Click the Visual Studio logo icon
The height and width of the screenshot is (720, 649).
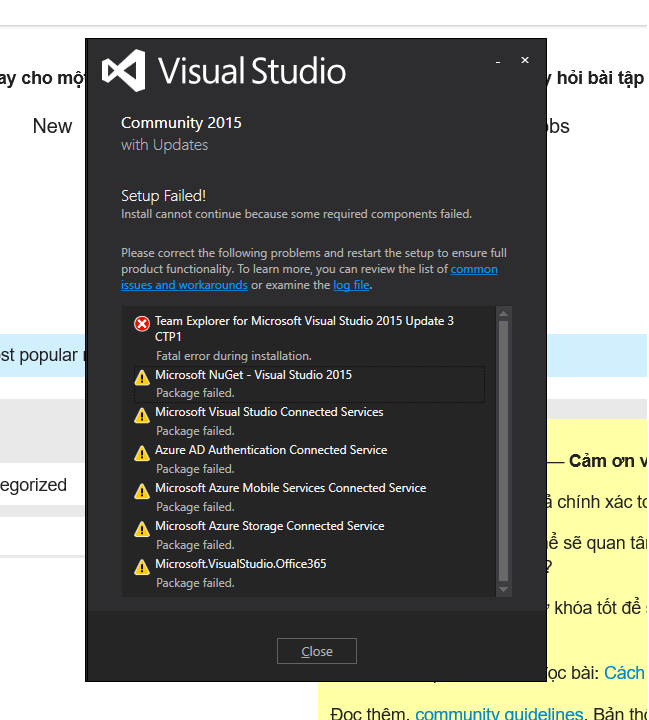tap(124, 71)
